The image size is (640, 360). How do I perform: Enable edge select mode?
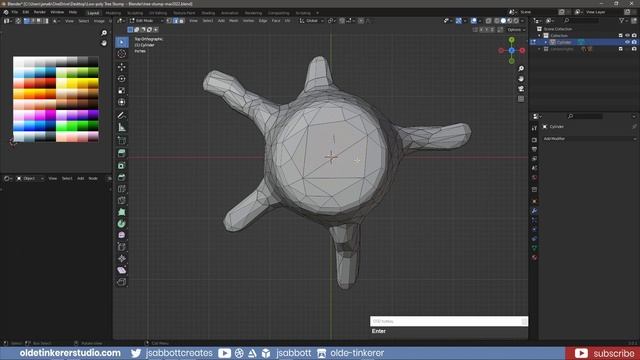[x=176, y=21]
